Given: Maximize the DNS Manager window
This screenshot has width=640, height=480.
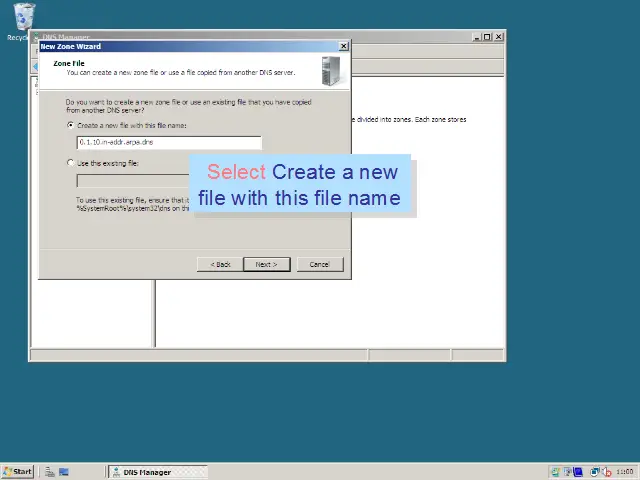Looking at the screenshot, I should click(x=487, y=37).
